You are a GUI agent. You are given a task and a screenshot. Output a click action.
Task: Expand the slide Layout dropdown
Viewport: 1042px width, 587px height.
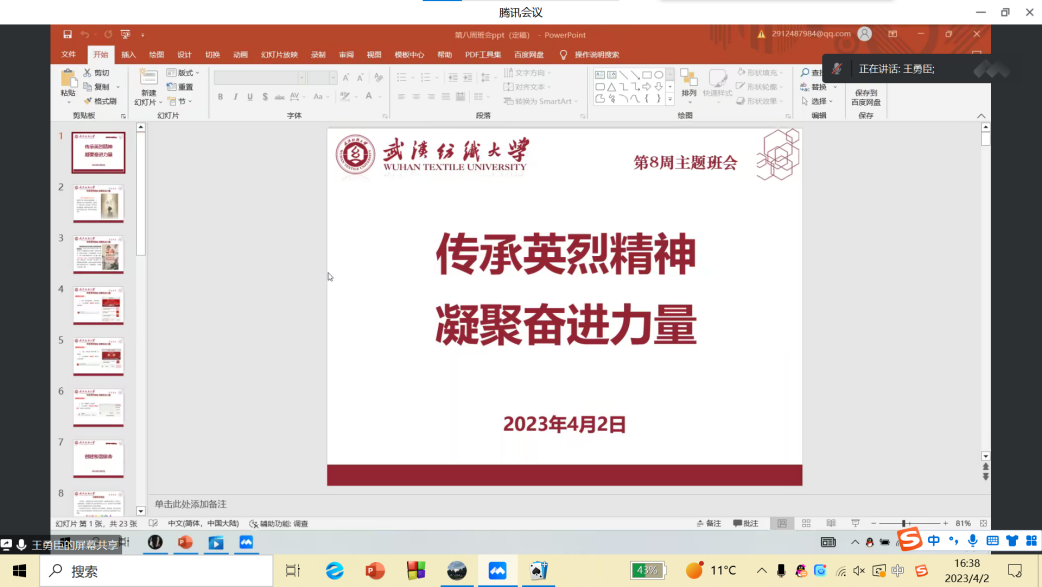tap(183, 73)
